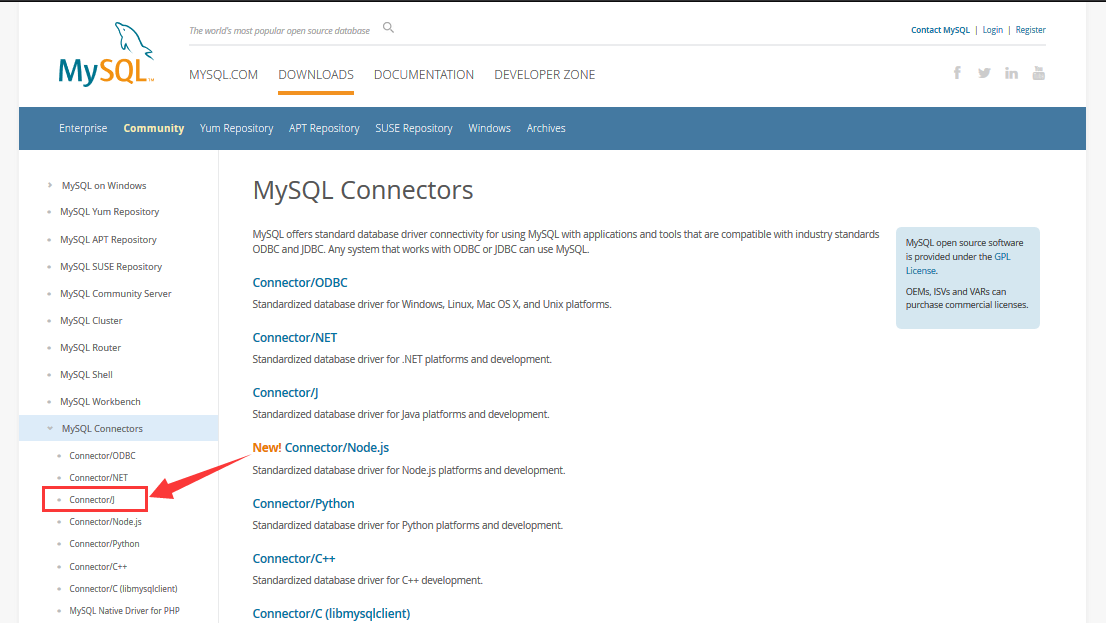
Task: Open MySQL APT Repository sidebar item
Action: [x=108, y=239]
